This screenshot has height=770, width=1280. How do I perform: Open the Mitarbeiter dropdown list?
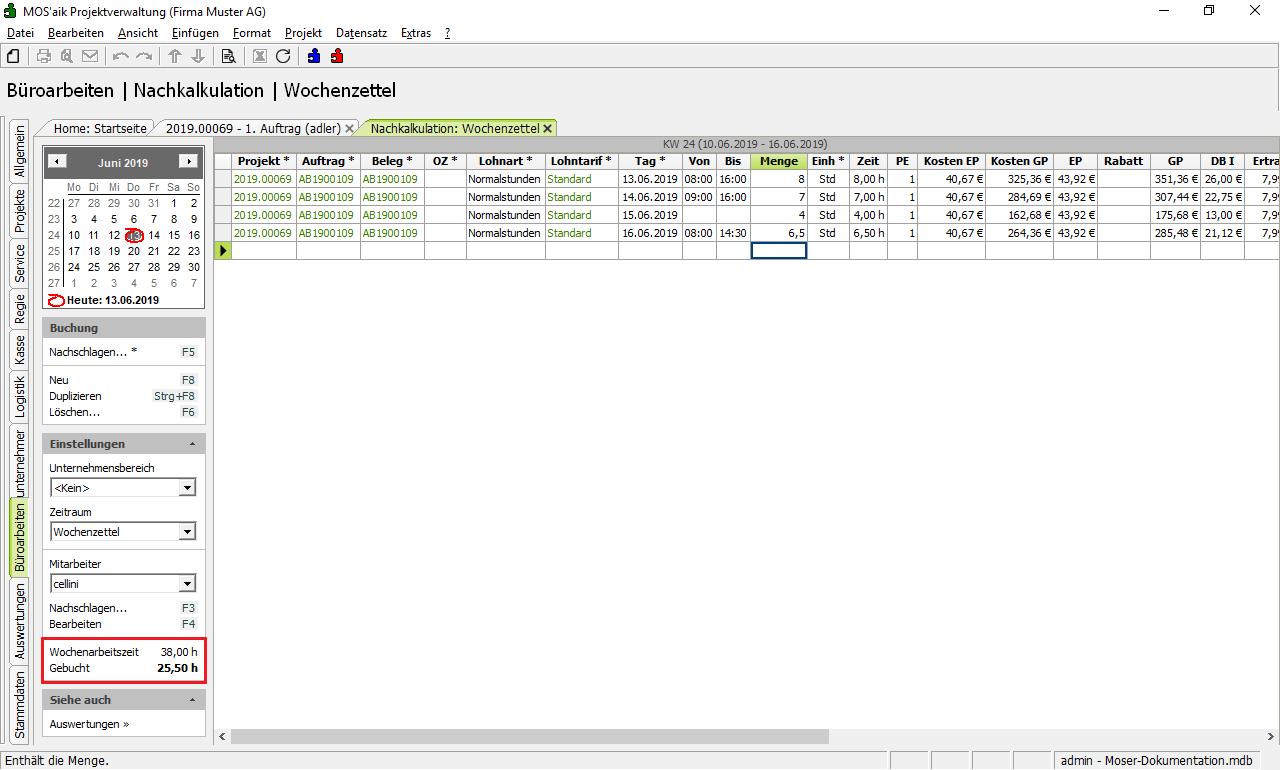(186, 584)
